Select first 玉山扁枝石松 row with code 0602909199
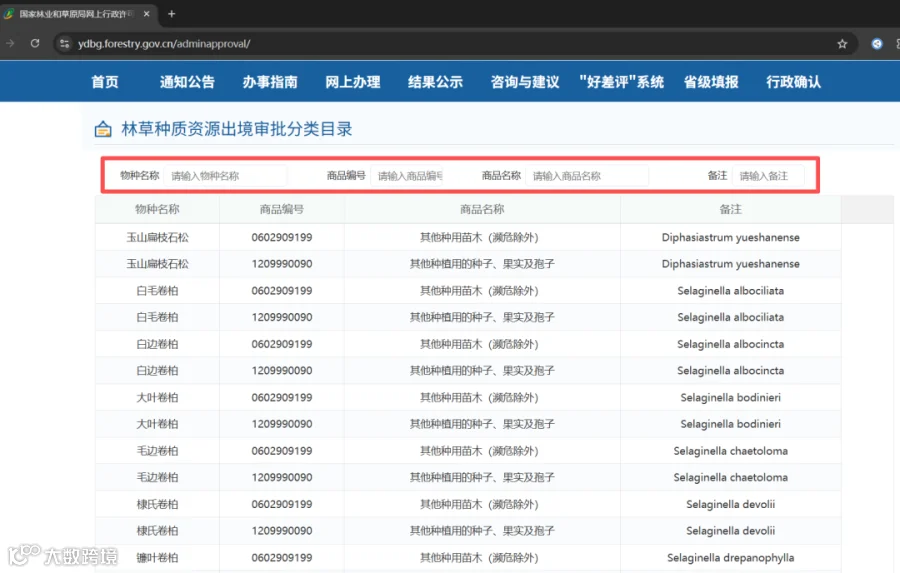Image resolution: width=900 pixels, height=573 pixels. 468,237
